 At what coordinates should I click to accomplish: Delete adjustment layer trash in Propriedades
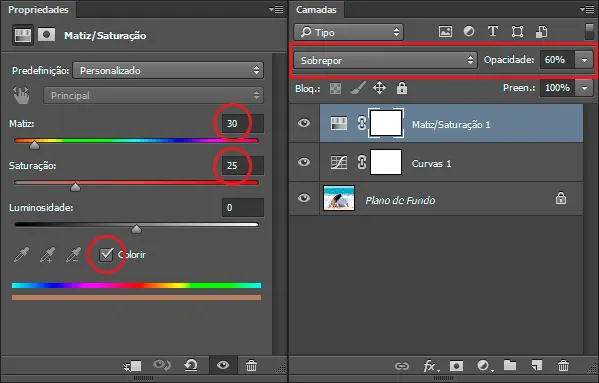(x=251, y=365)
